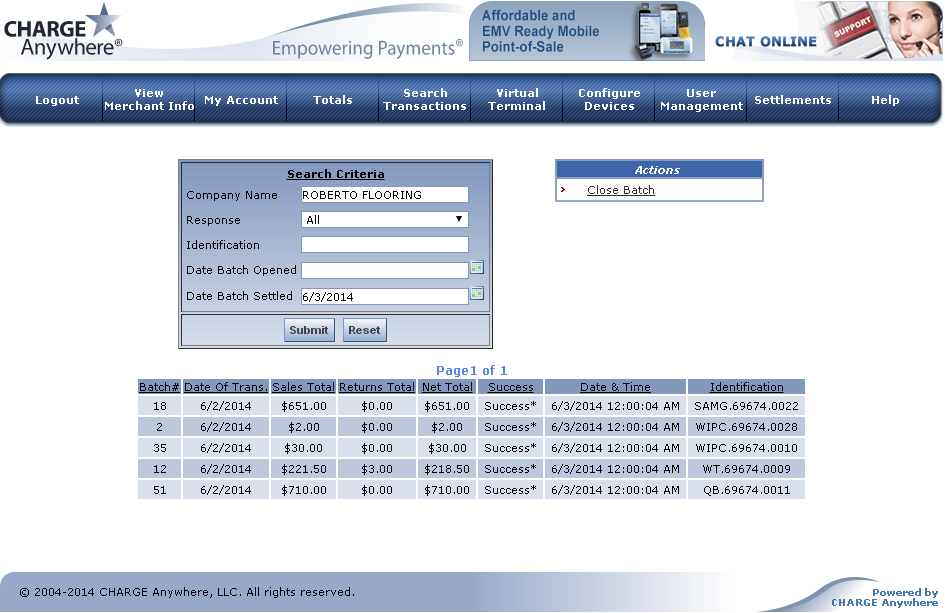Sort by Identification column header
Screen dimensions: 945x613
point(746,387)
